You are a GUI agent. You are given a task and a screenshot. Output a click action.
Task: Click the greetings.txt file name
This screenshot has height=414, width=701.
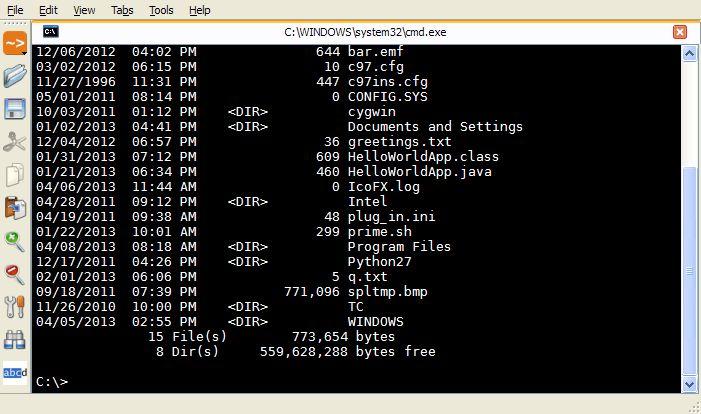pyautogui.click(x=400, y=142)
